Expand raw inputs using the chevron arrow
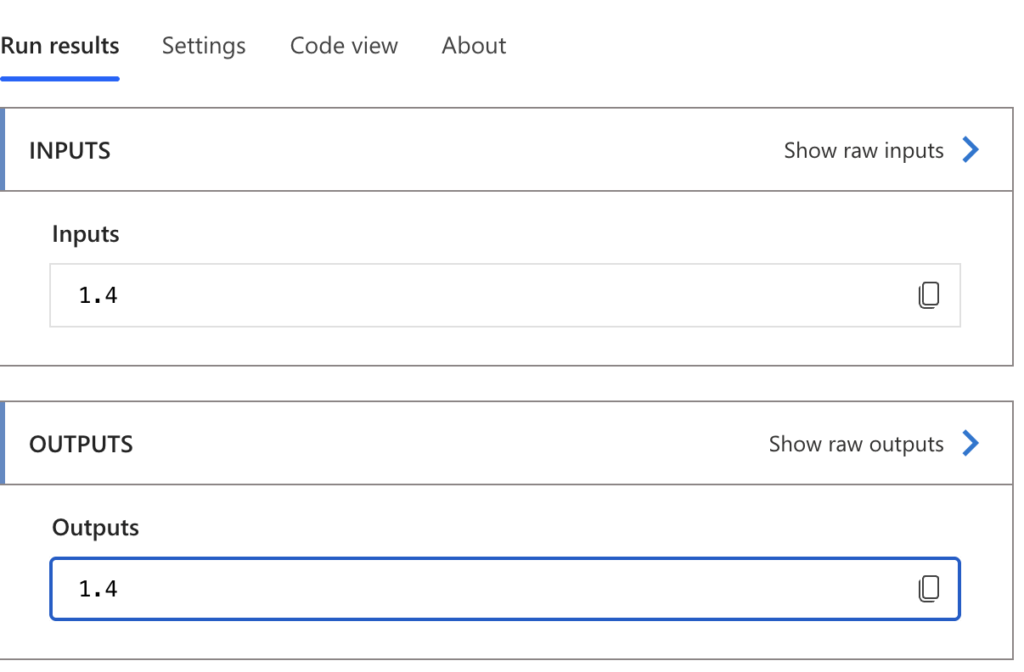The width and height of the screenshot is (1024, 672). coord(970,150)
